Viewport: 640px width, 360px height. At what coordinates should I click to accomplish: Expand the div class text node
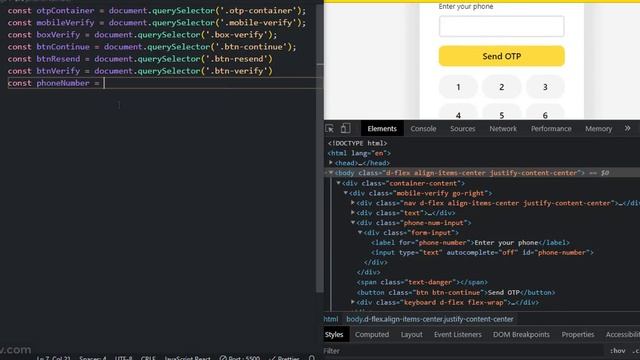click(x=353, y=213)
